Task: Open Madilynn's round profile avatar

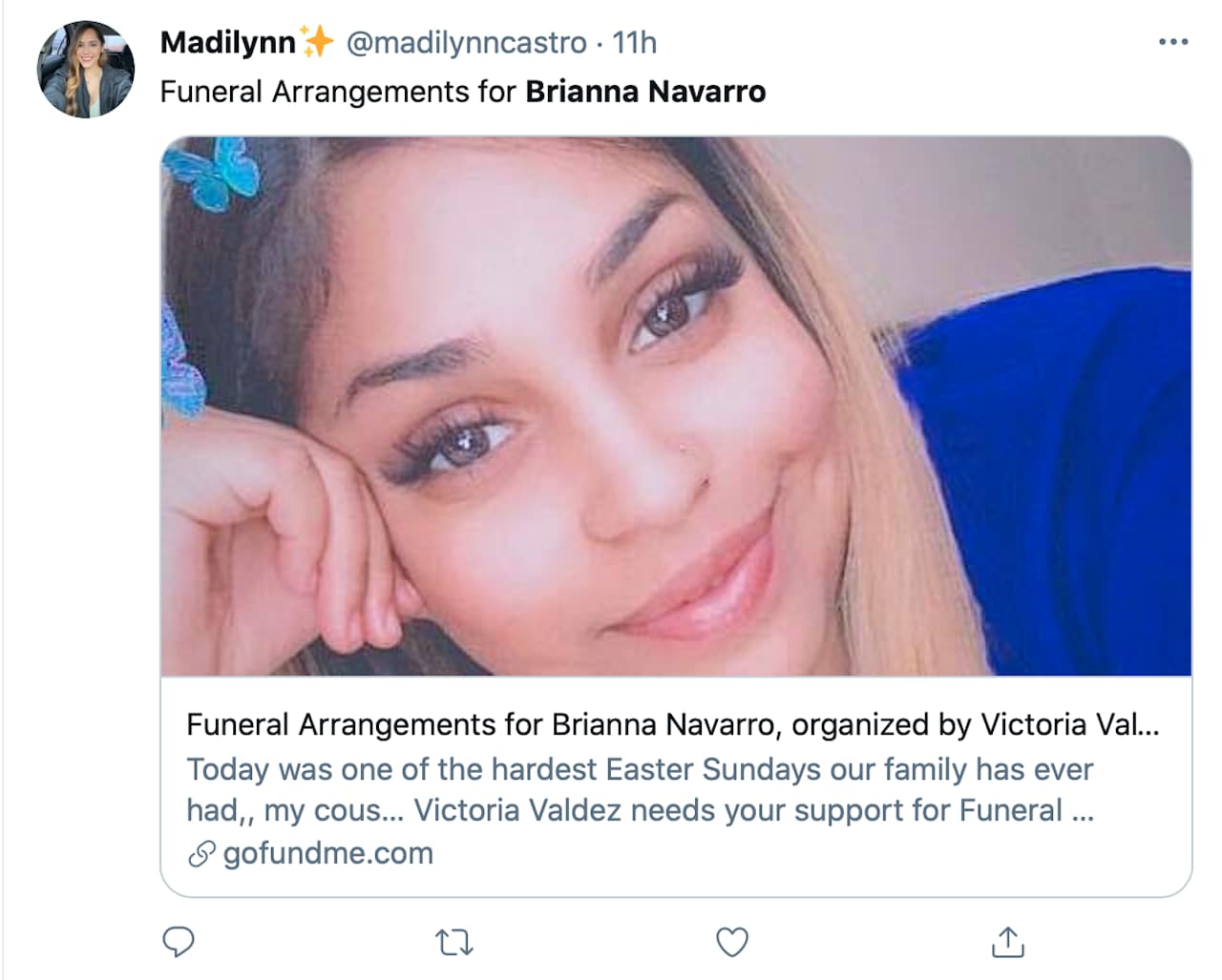Action: 85,69
